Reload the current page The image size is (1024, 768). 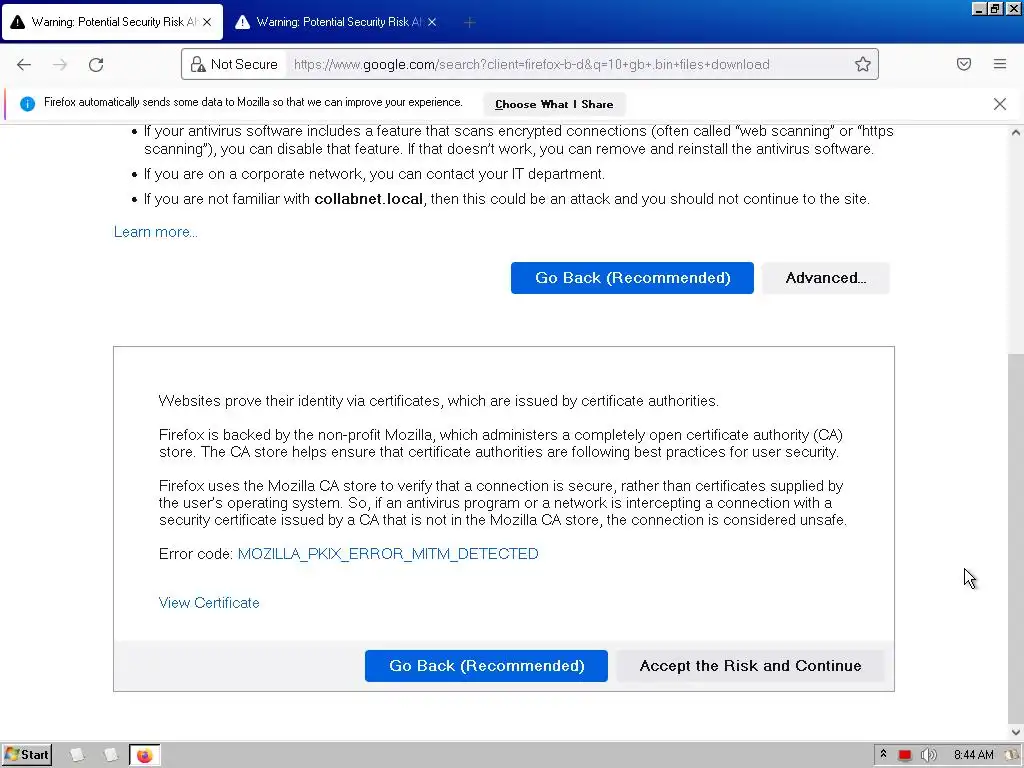coord(96,64)
